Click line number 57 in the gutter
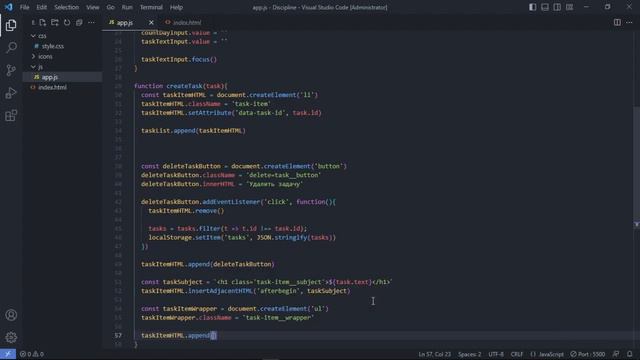The image size is (640, 360). point(118,335)
